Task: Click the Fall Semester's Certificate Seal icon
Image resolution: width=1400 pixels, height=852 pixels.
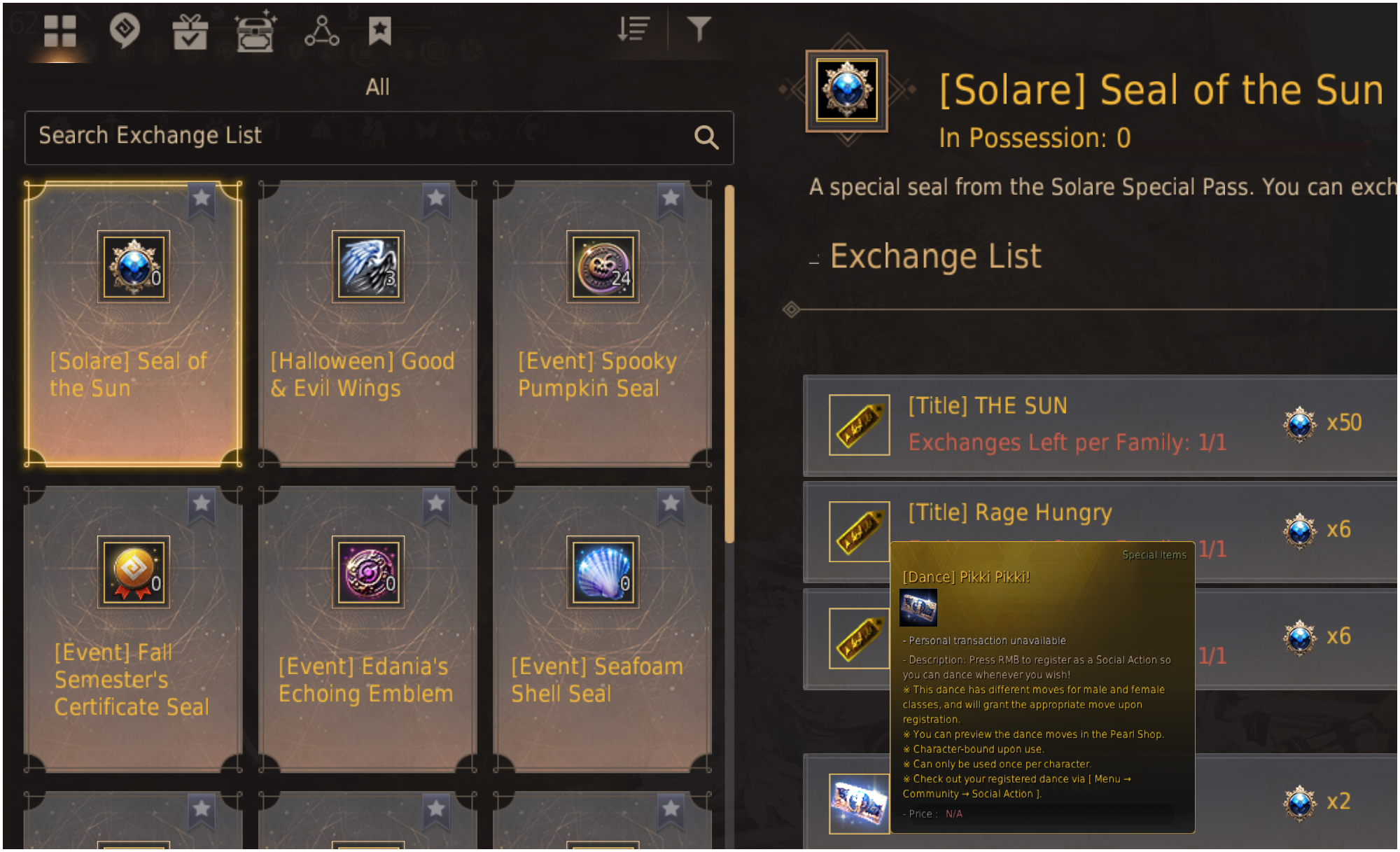Action: pos(133,572)
